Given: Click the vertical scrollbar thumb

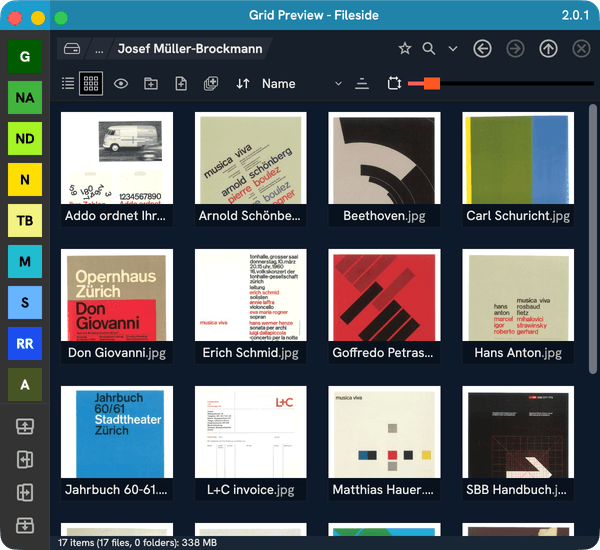Looking at the screenshot, I should 593,239.
